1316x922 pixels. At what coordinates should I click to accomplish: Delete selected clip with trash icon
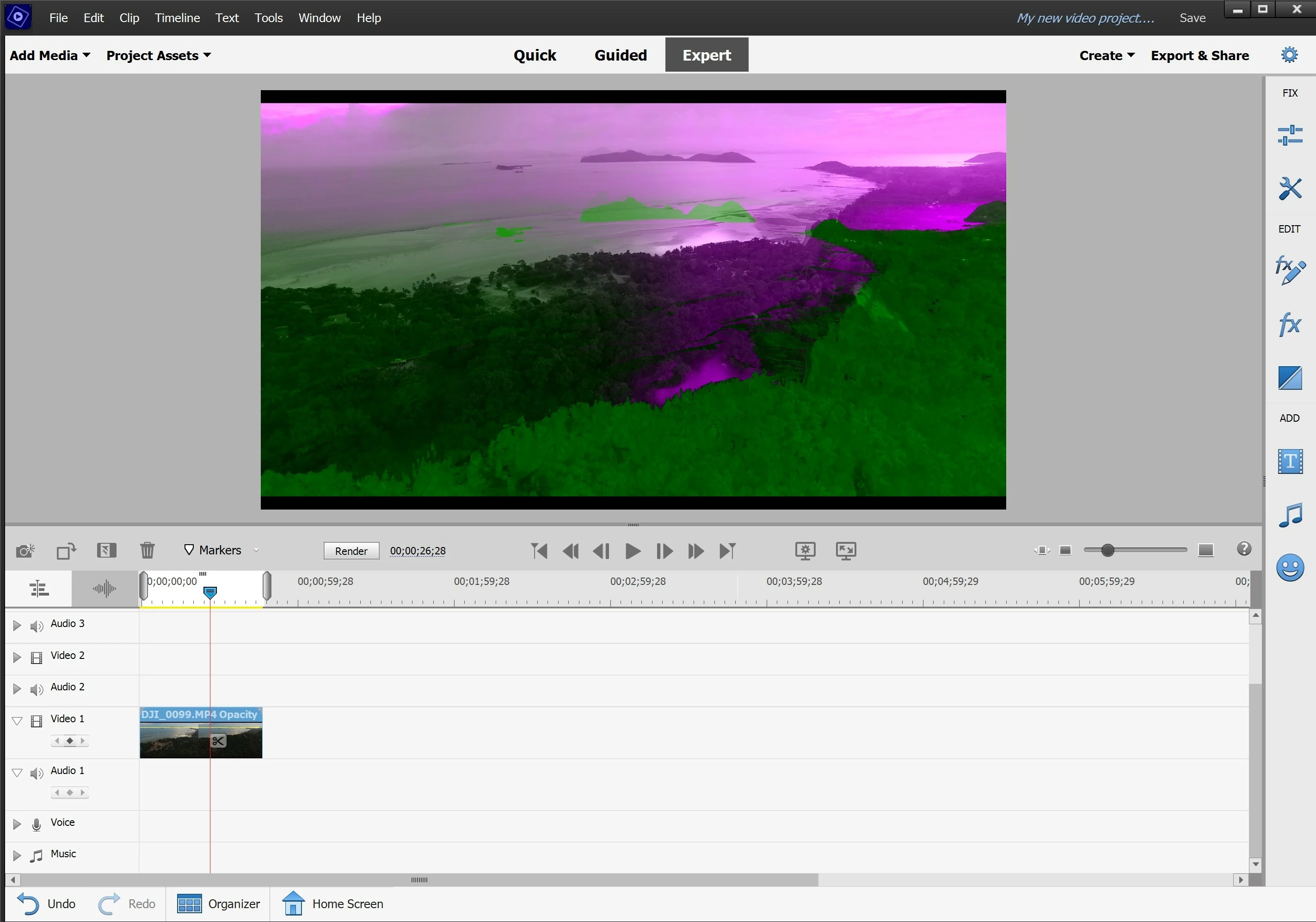[x=148, y=551]
